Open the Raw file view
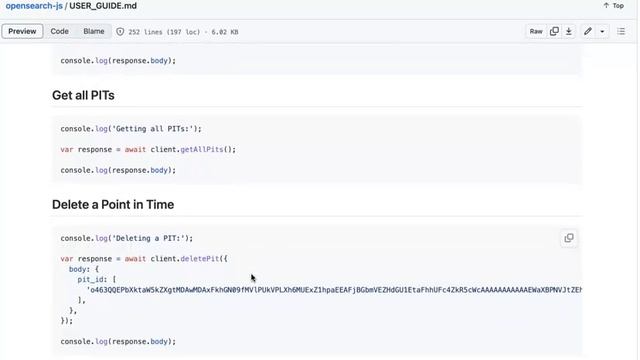 pyautogui.click(x=536, y=31)
